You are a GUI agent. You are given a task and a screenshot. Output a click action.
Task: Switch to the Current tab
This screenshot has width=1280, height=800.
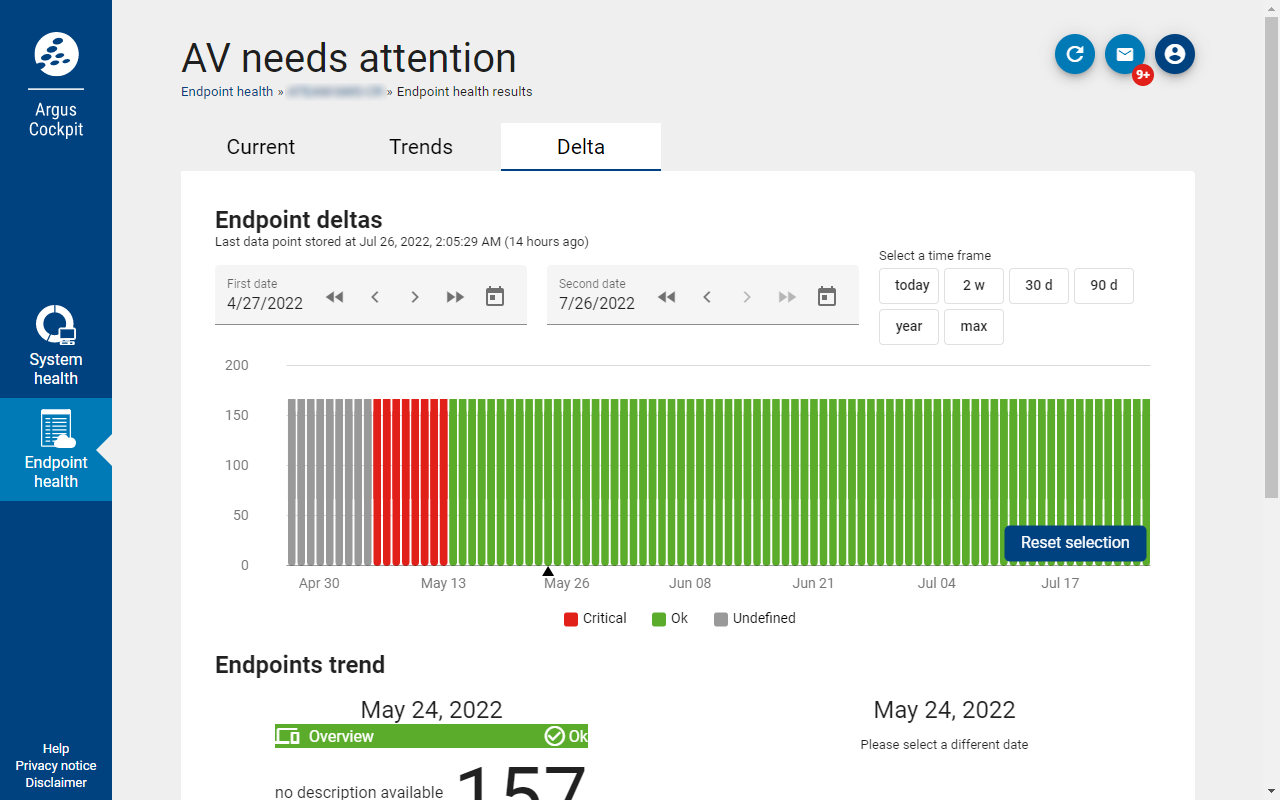[x=261, y=147]
